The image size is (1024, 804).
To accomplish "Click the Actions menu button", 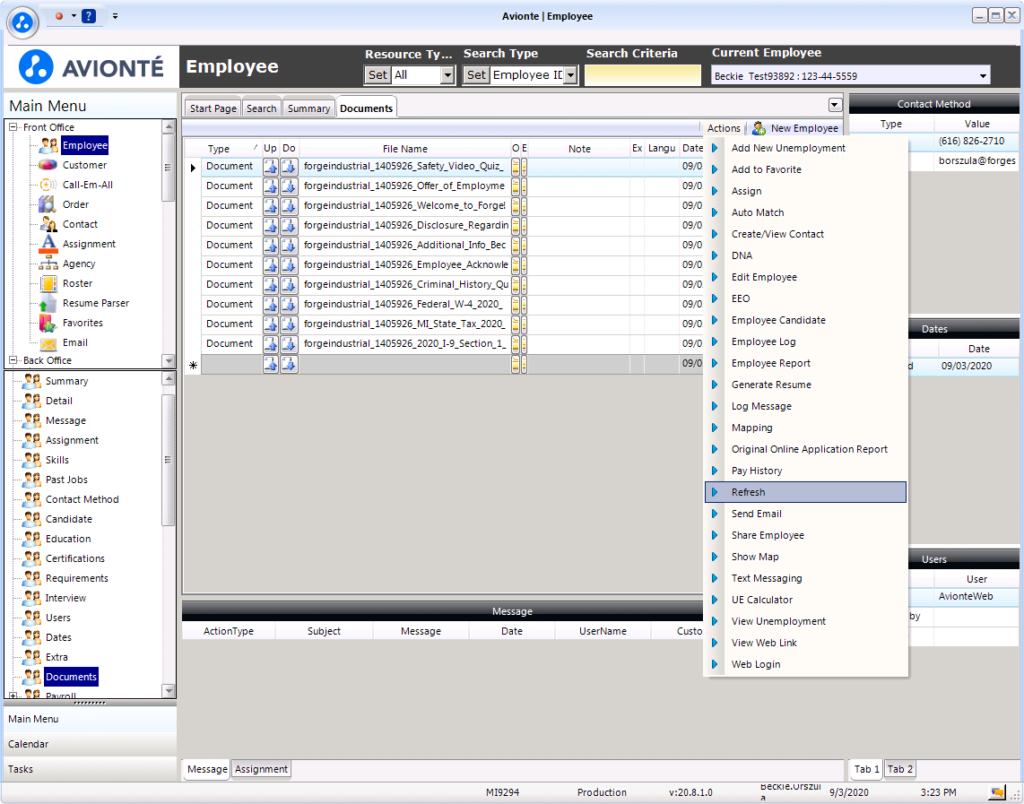I will click(x=724, y=128).
